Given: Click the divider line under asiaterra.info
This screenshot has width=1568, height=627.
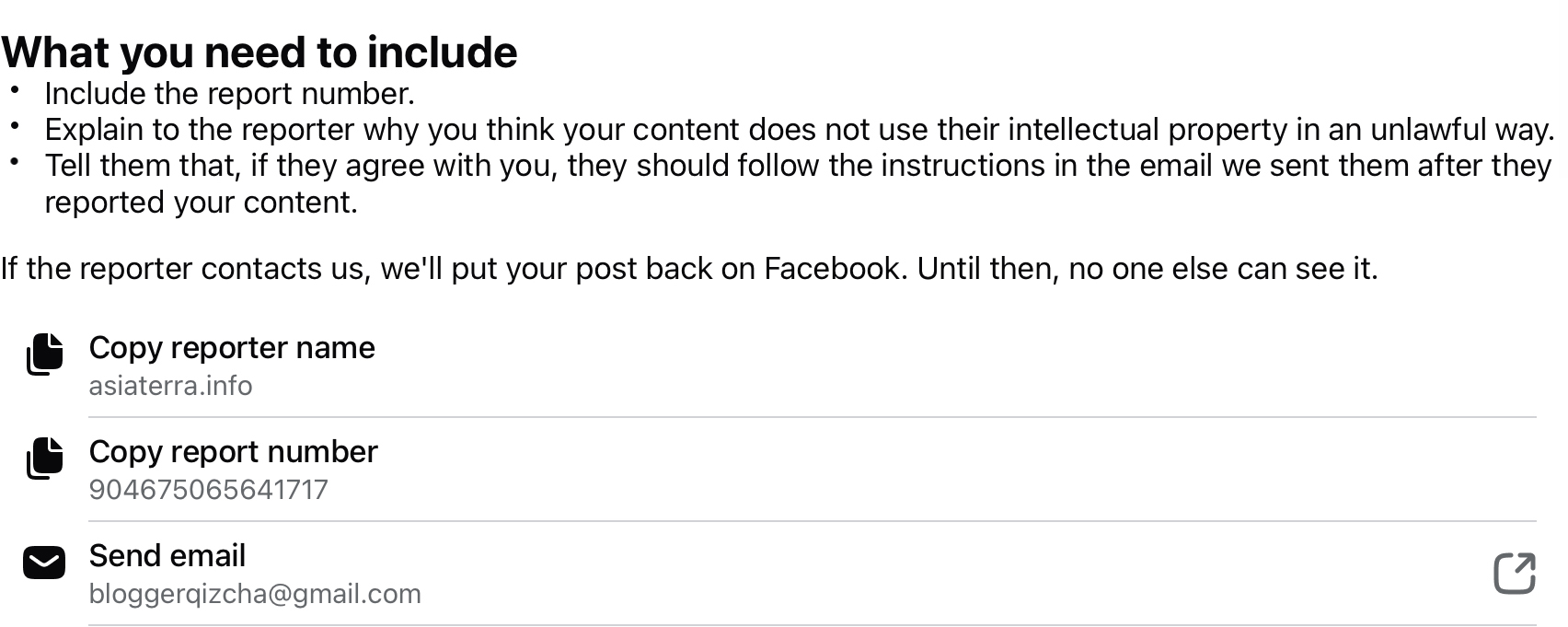Looking at the screenshot, I should click(812, 417).
